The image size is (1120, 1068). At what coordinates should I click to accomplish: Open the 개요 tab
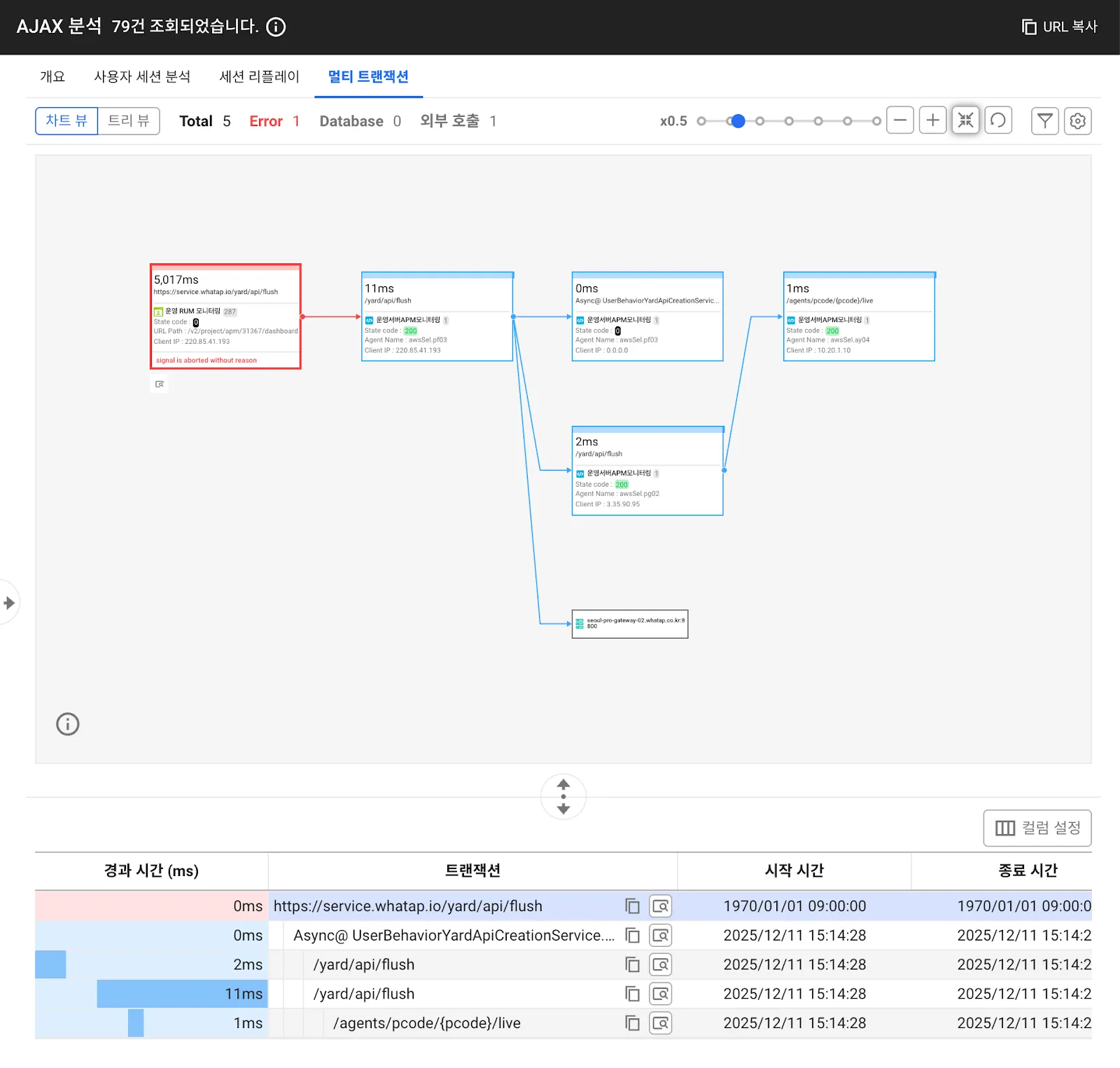52,76
